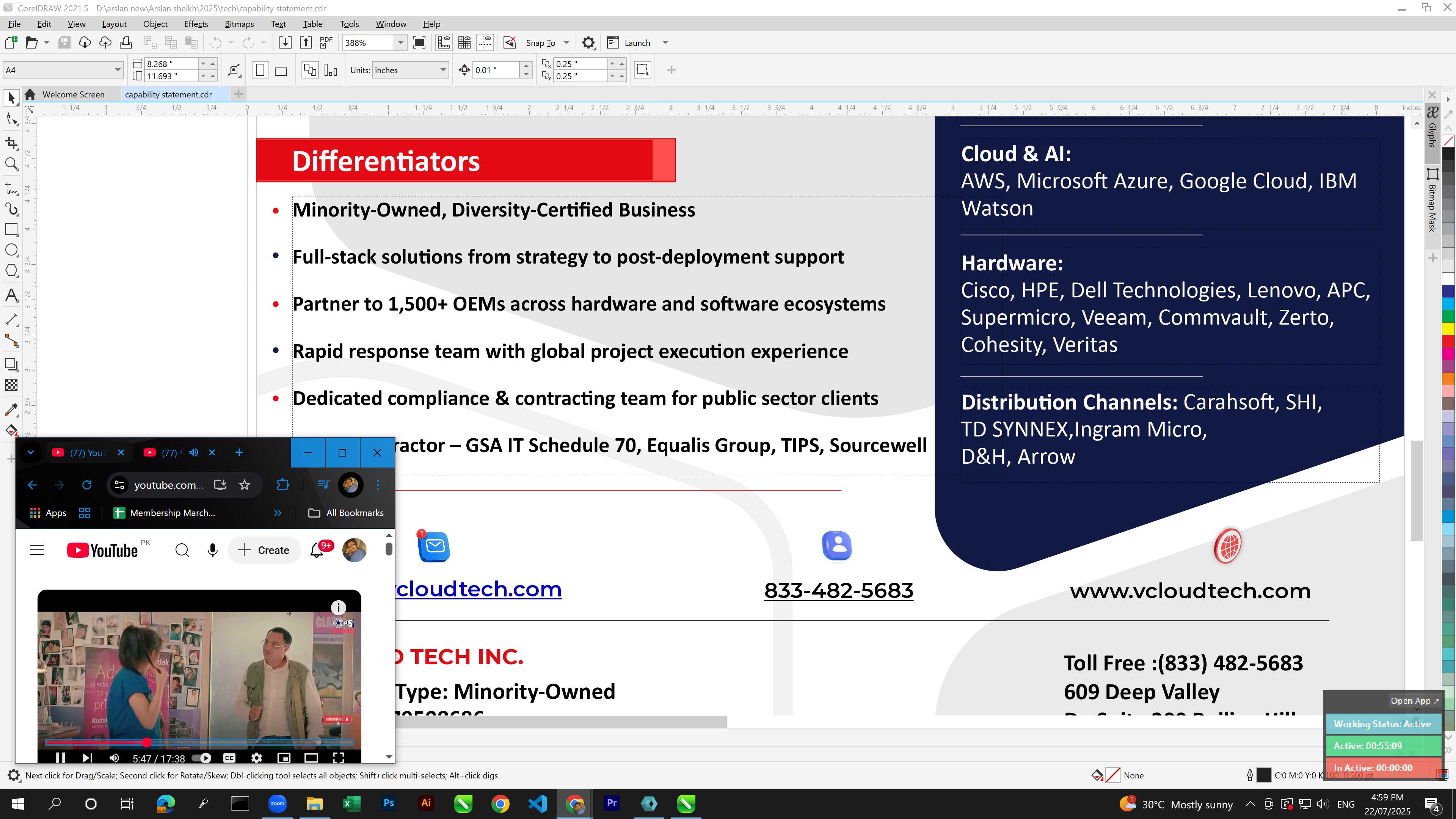Viewport: 1456px width, 819px height.
Task: Toggle Snap off button
Action: click(510, 42)
